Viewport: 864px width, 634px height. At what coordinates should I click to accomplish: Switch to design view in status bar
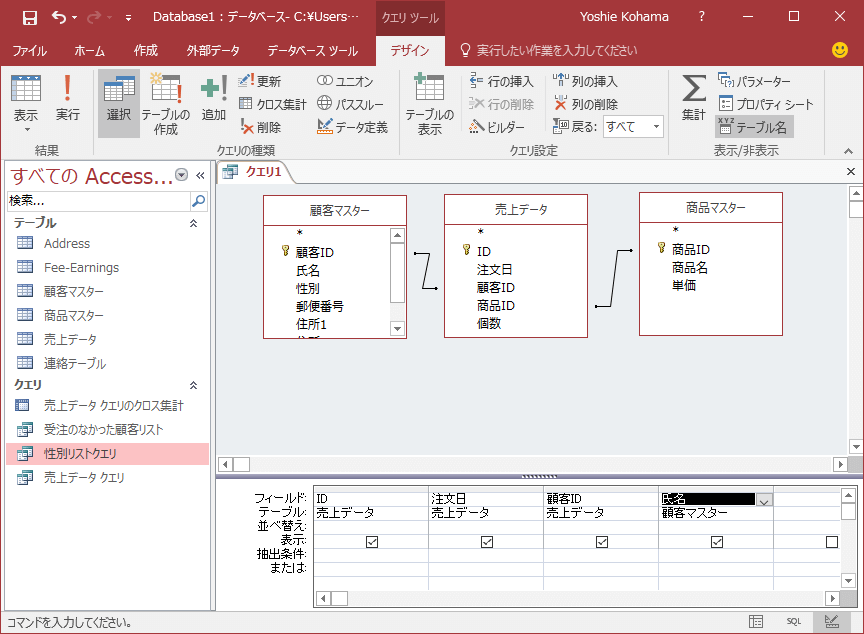831,622
